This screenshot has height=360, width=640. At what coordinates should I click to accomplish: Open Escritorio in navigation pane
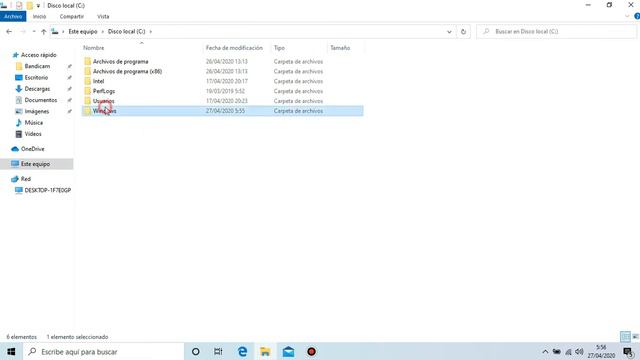click(x=36, y=78)
